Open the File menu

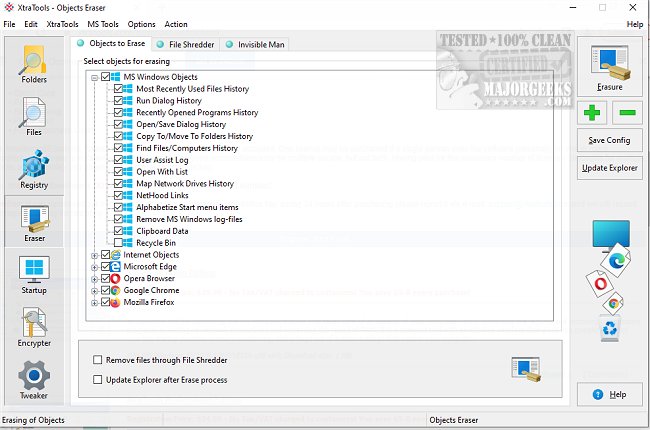9,24
